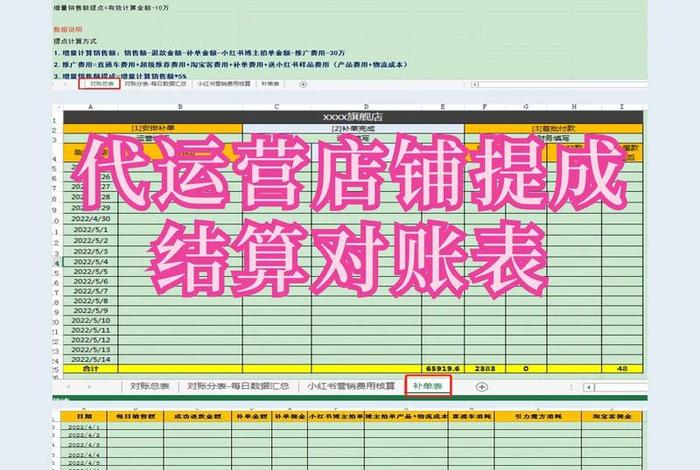Click the 提点计算方式 line in the top spreadsheet
Screen dimensions: 700x470
tap(75, 41)
